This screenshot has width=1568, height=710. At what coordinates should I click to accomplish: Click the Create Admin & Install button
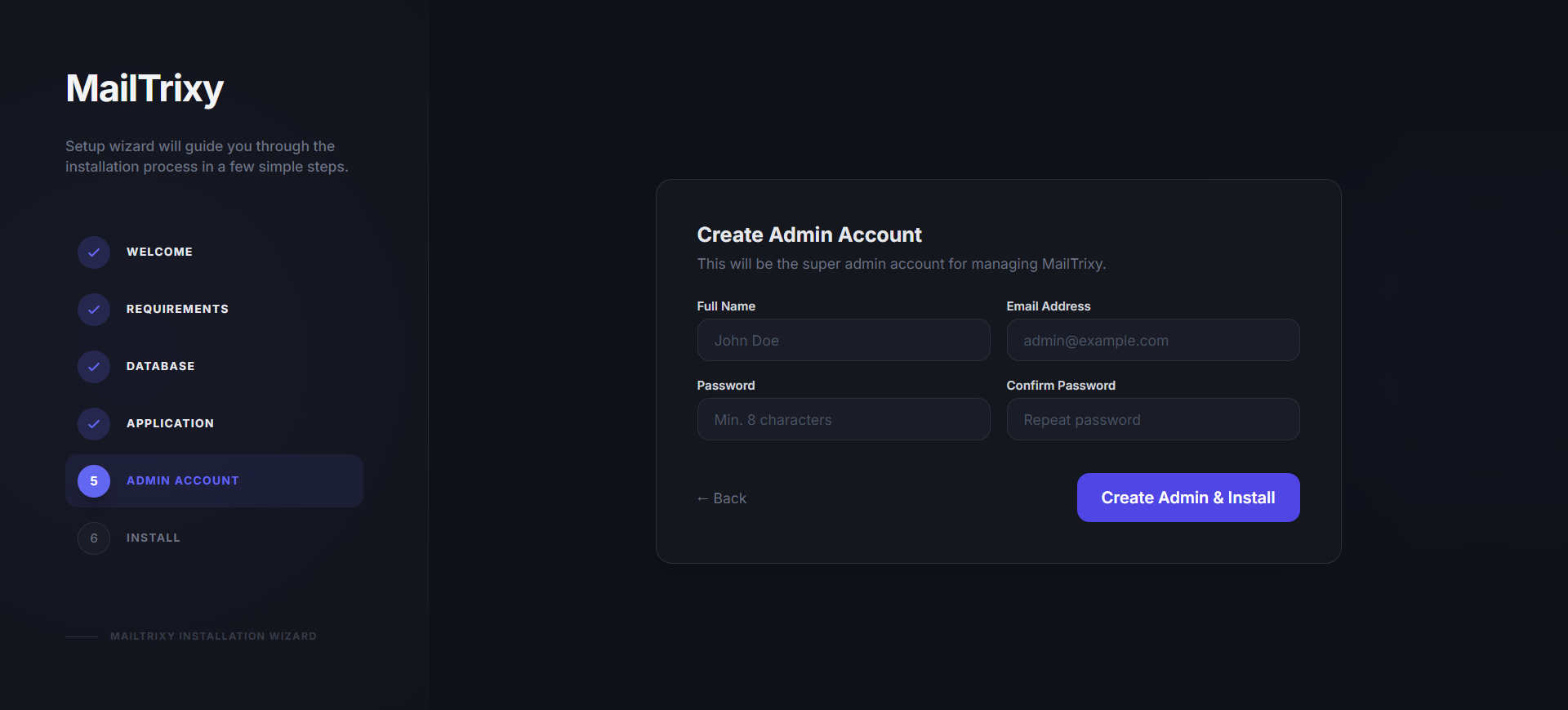click(x=1188, y=498)
